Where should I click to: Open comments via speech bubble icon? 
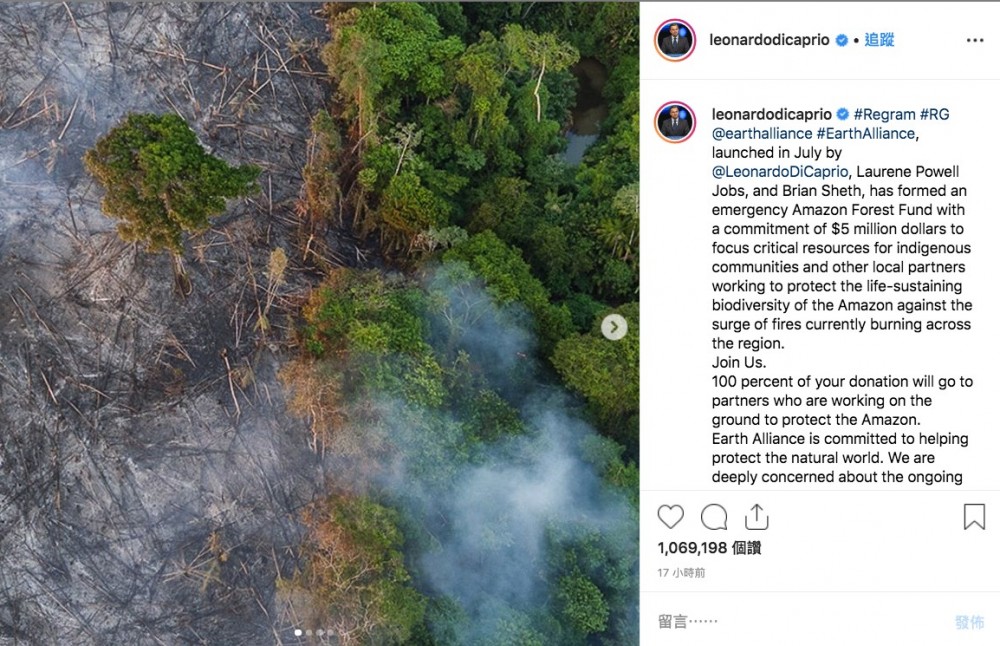(714, 517)
